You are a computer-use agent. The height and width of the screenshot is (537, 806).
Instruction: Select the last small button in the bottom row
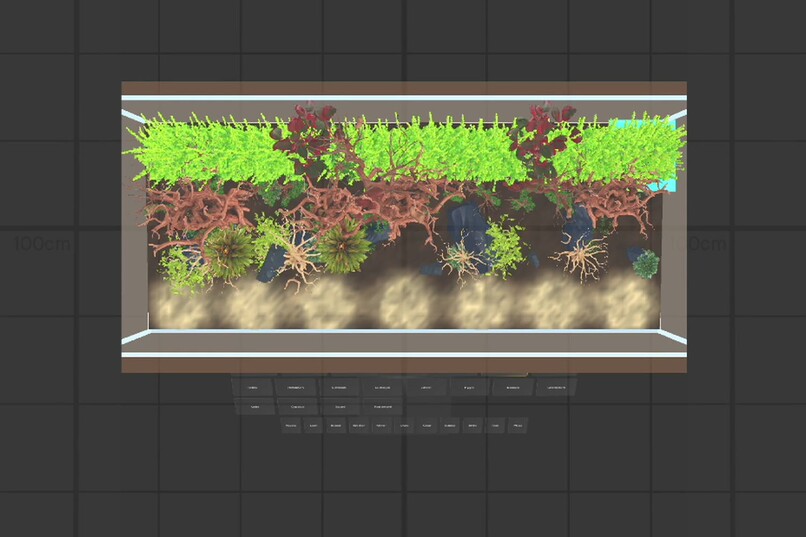518,425
